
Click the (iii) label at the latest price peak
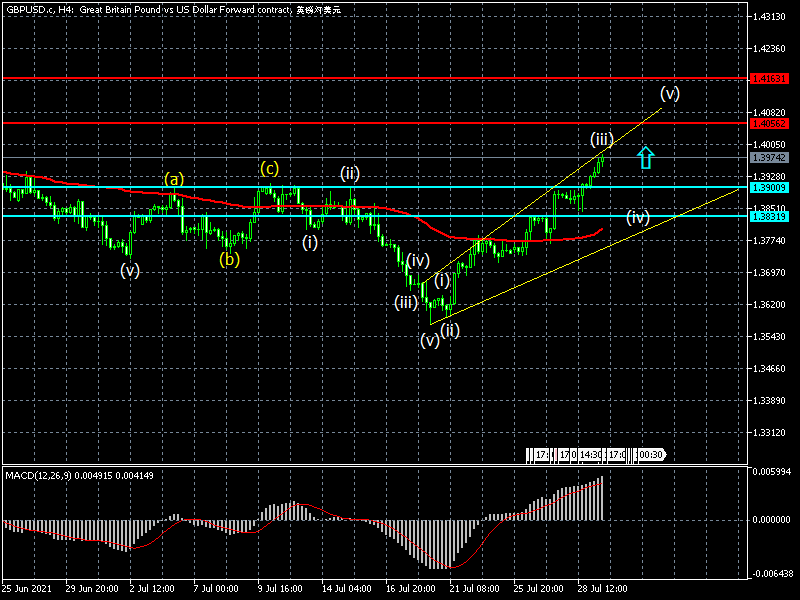601,138
